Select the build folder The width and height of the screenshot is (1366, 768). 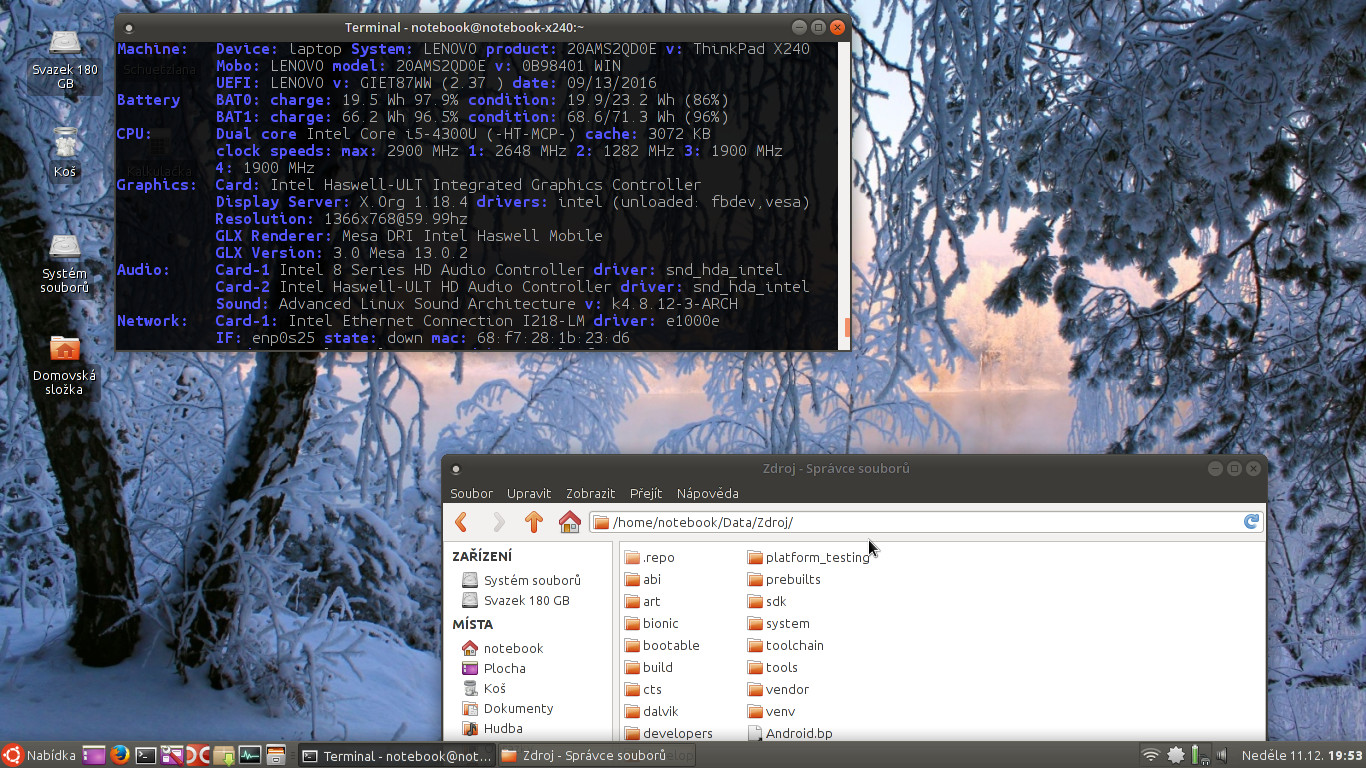(x=649, y=667)
